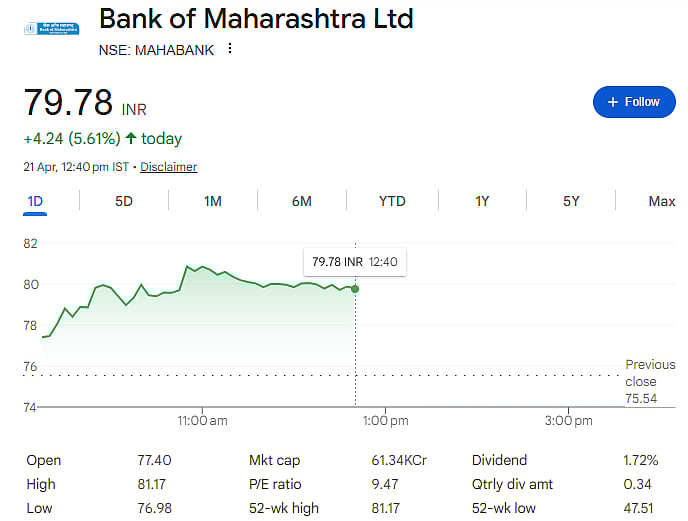
Task: Follow Bank of Maharashtra stock
Action: pyautogui.click(x=633, y=102)
